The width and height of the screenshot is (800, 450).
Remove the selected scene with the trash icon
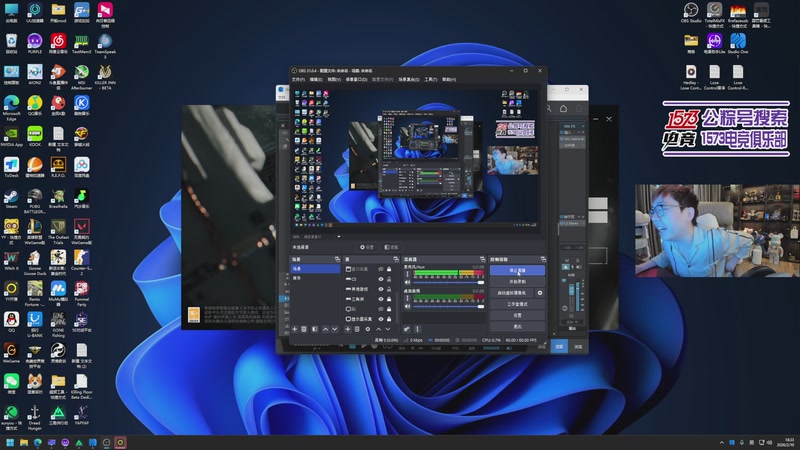click(x=304, y=329)
